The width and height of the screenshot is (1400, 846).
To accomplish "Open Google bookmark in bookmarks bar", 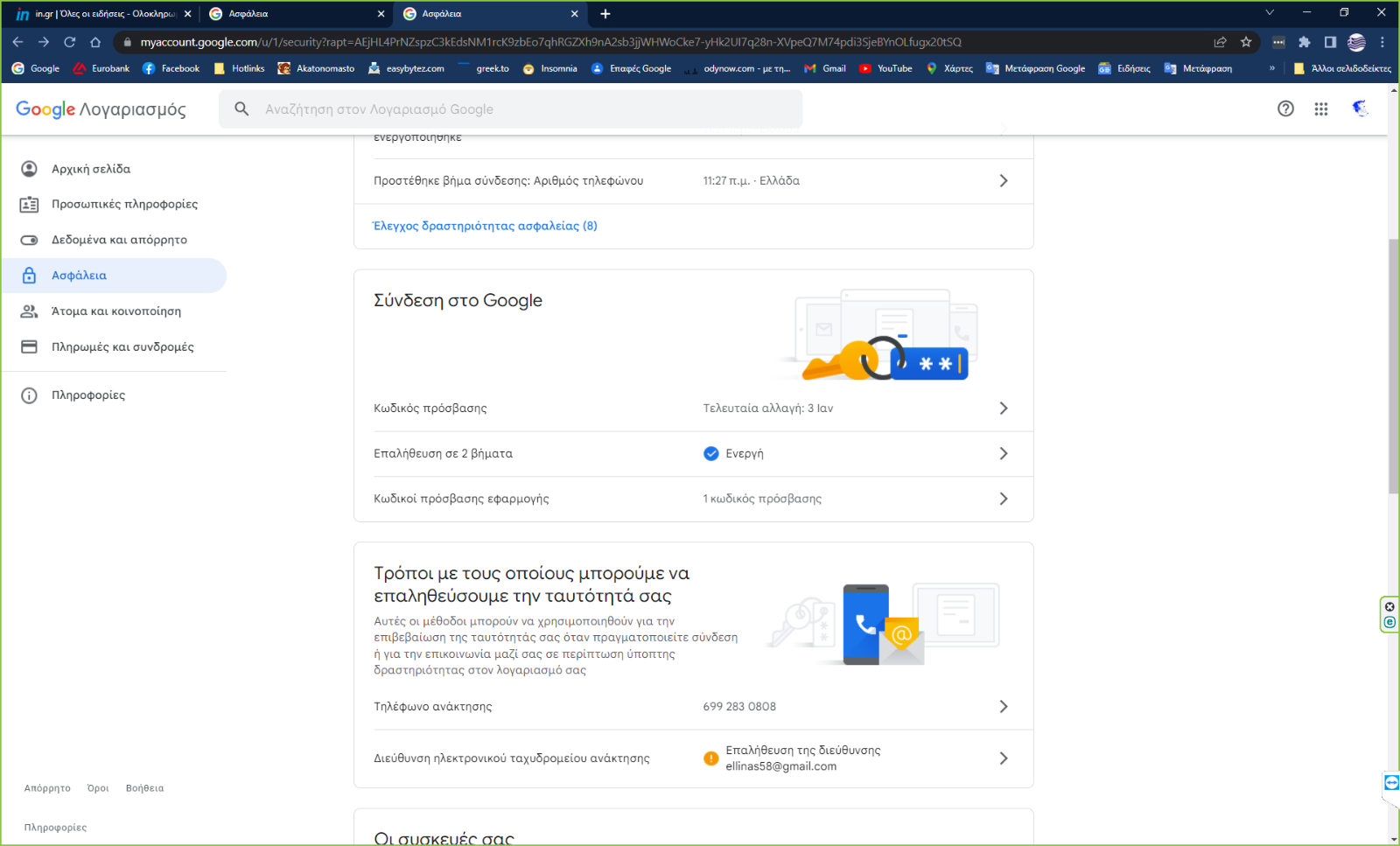I will 36,68.
